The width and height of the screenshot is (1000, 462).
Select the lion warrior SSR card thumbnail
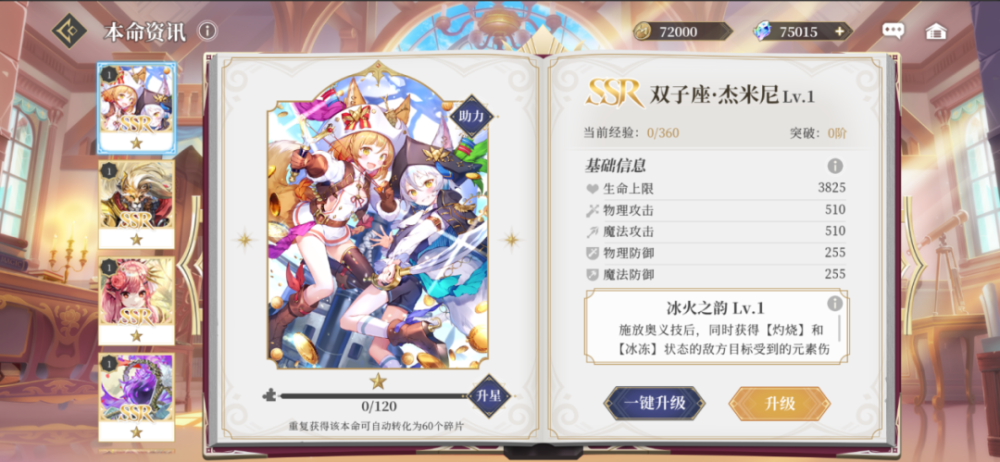click(136, 204)
